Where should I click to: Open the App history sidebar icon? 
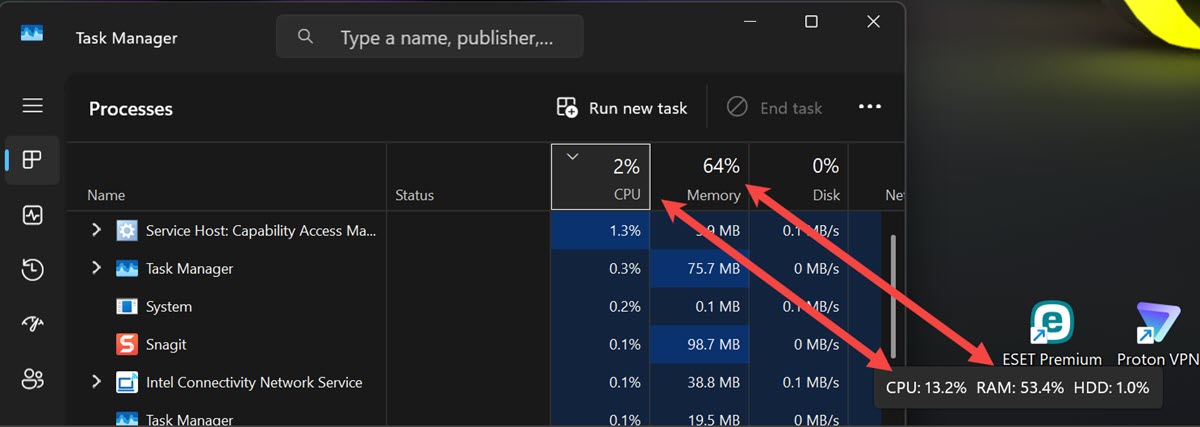click(x=33, y=269)
